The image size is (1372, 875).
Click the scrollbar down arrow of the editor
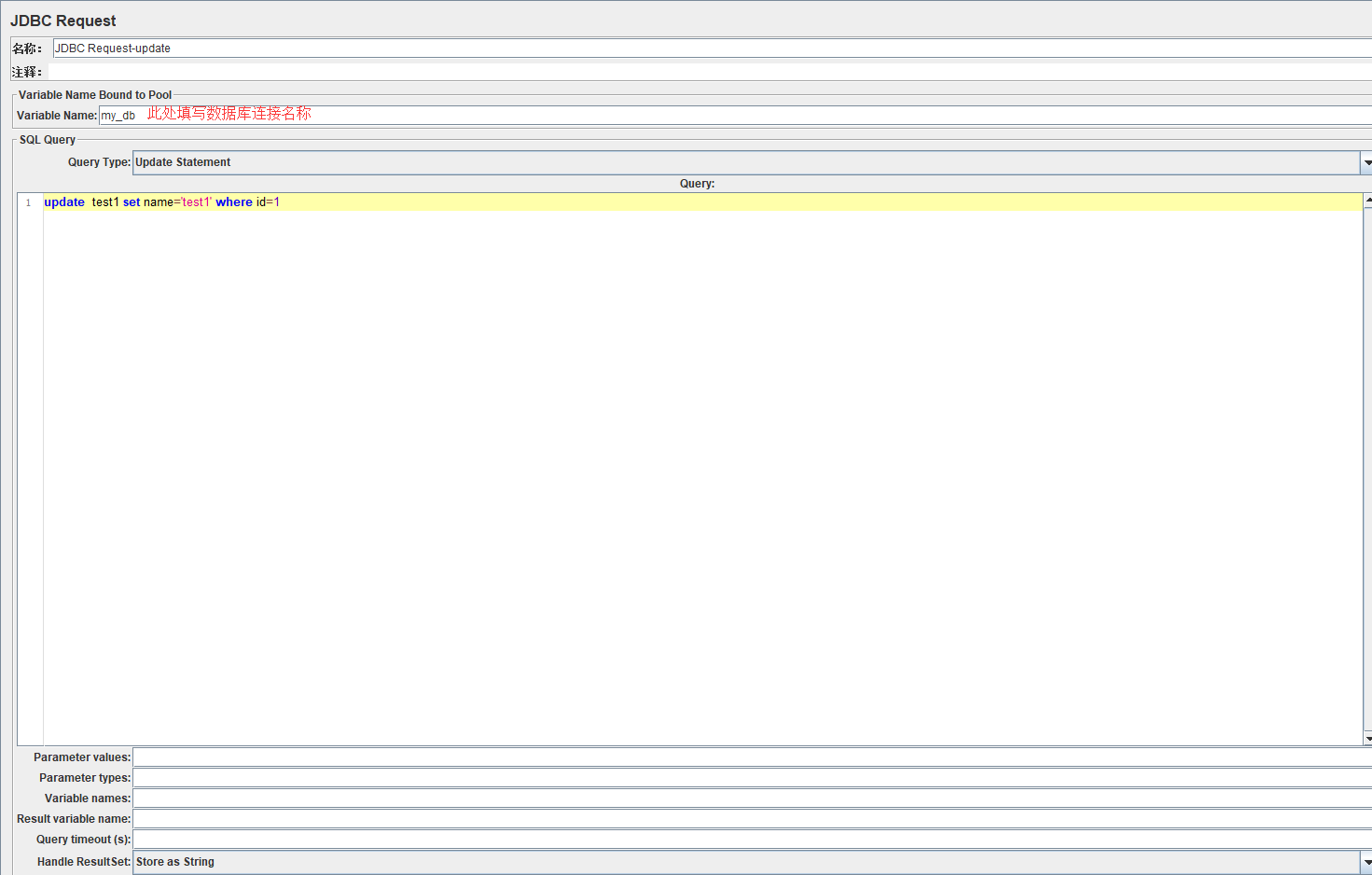[x=1365, y=738]
